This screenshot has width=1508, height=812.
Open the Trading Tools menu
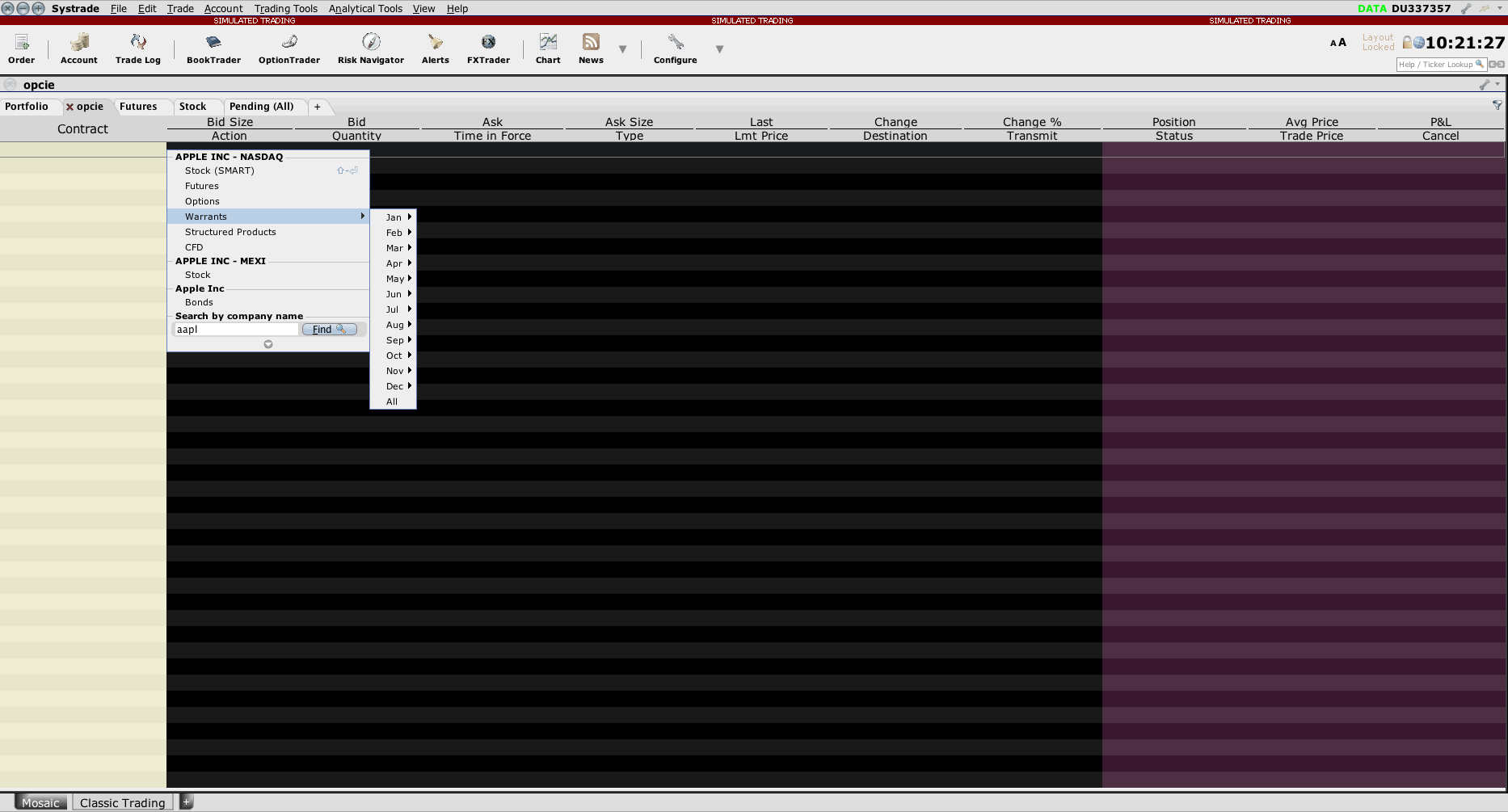(286, 9)
